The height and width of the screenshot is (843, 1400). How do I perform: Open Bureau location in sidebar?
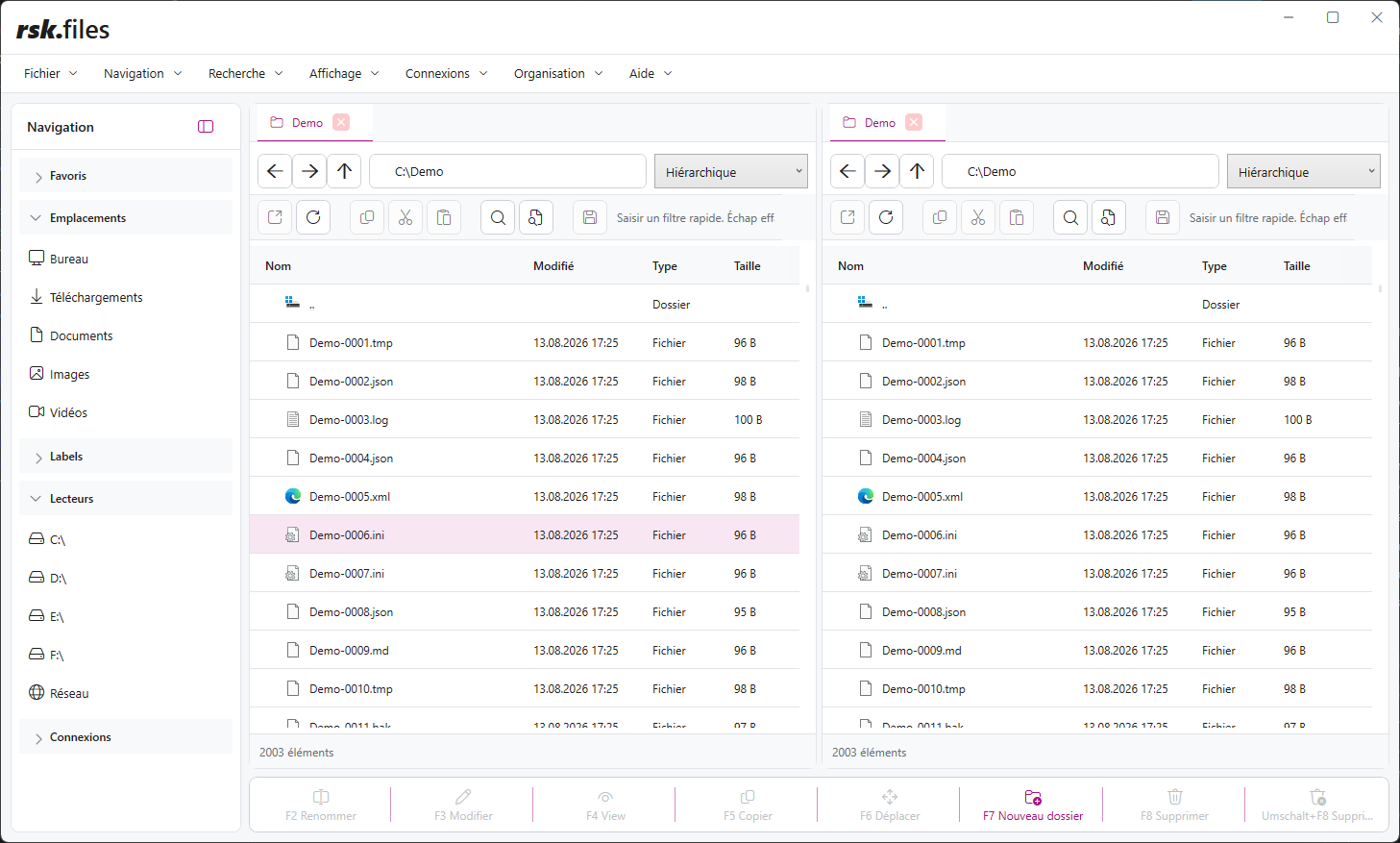point(126,259)
